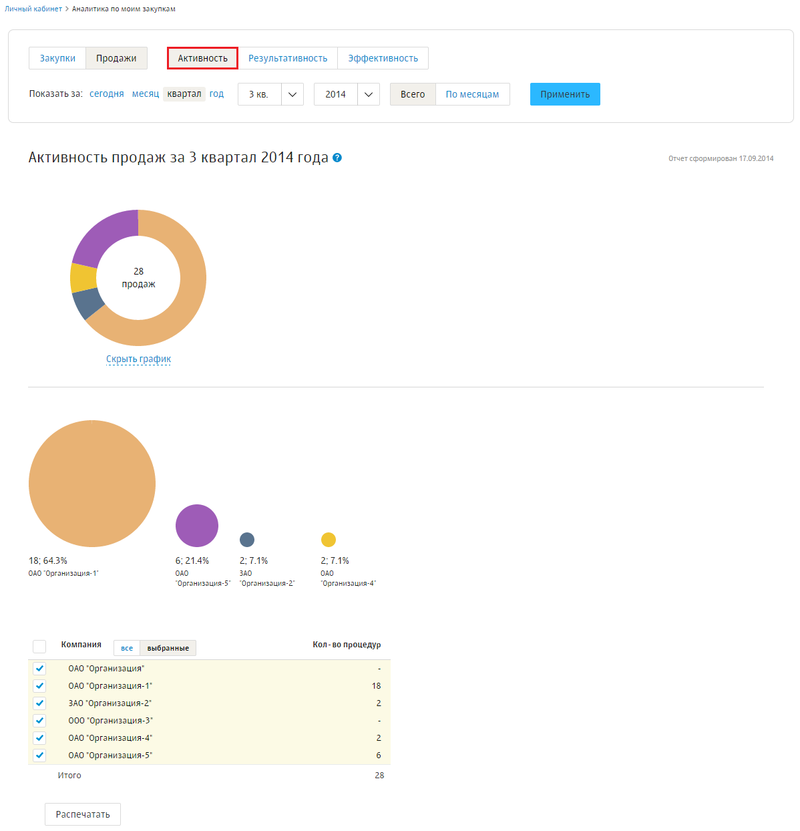Click the purple Организация-5 bubble
This screenshot has height=831, width=800.
click(x=196, y=525)
